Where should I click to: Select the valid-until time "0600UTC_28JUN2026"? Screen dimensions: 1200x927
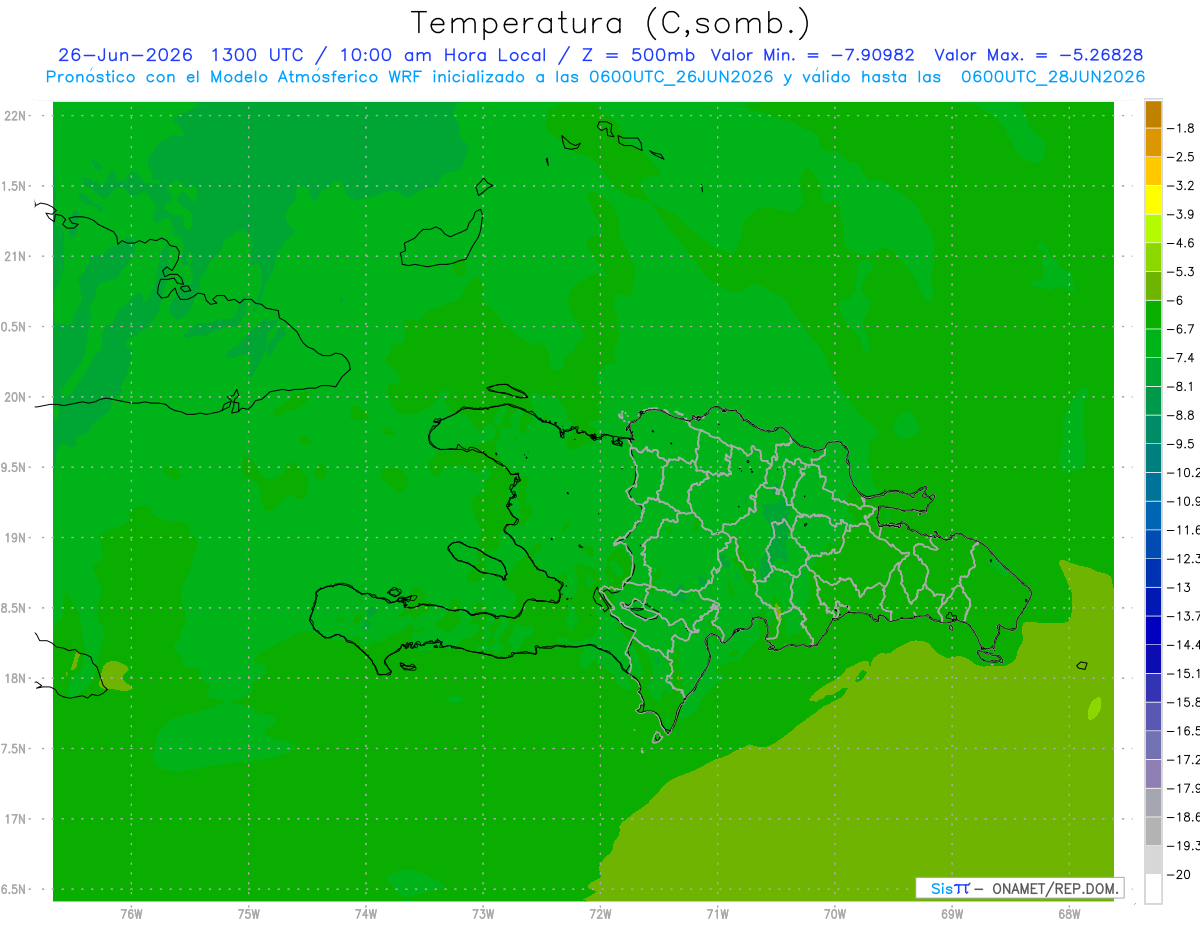point(1053,76)
